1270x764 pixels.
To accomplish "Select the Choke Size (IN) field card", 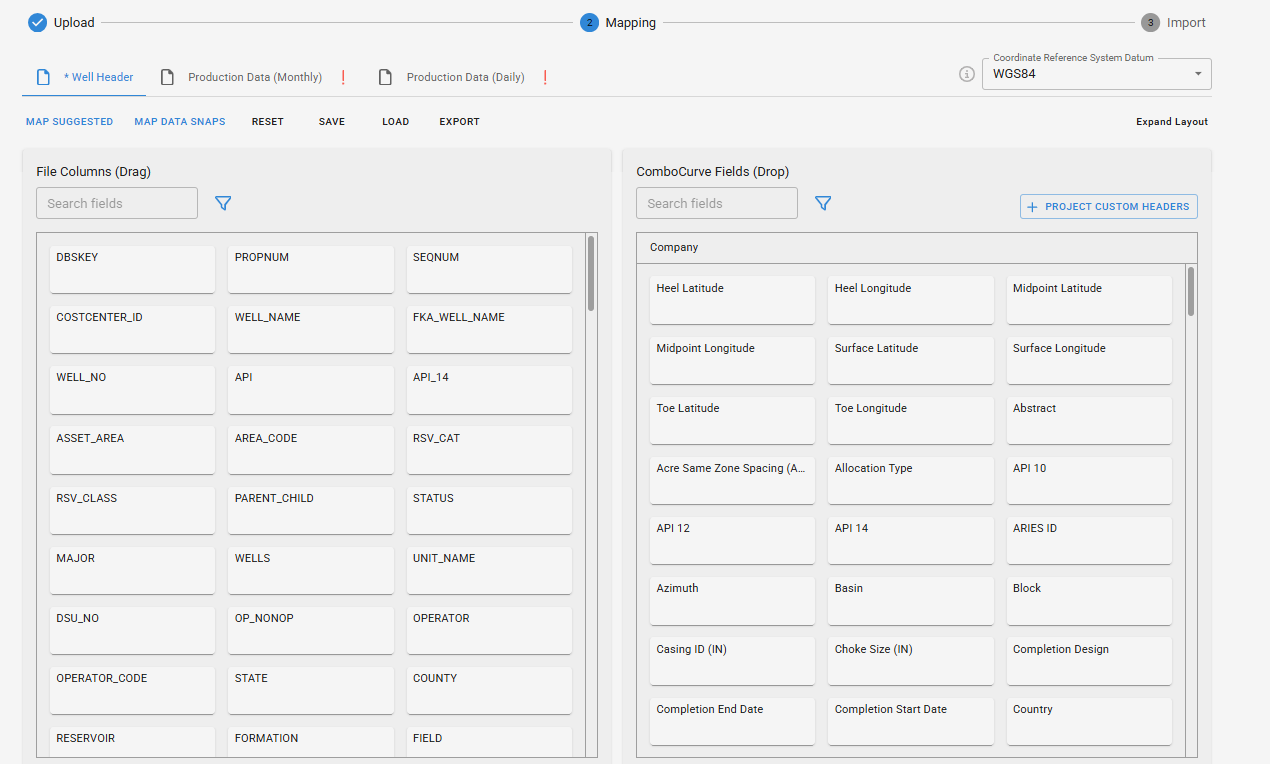I will tap(911, 661).
